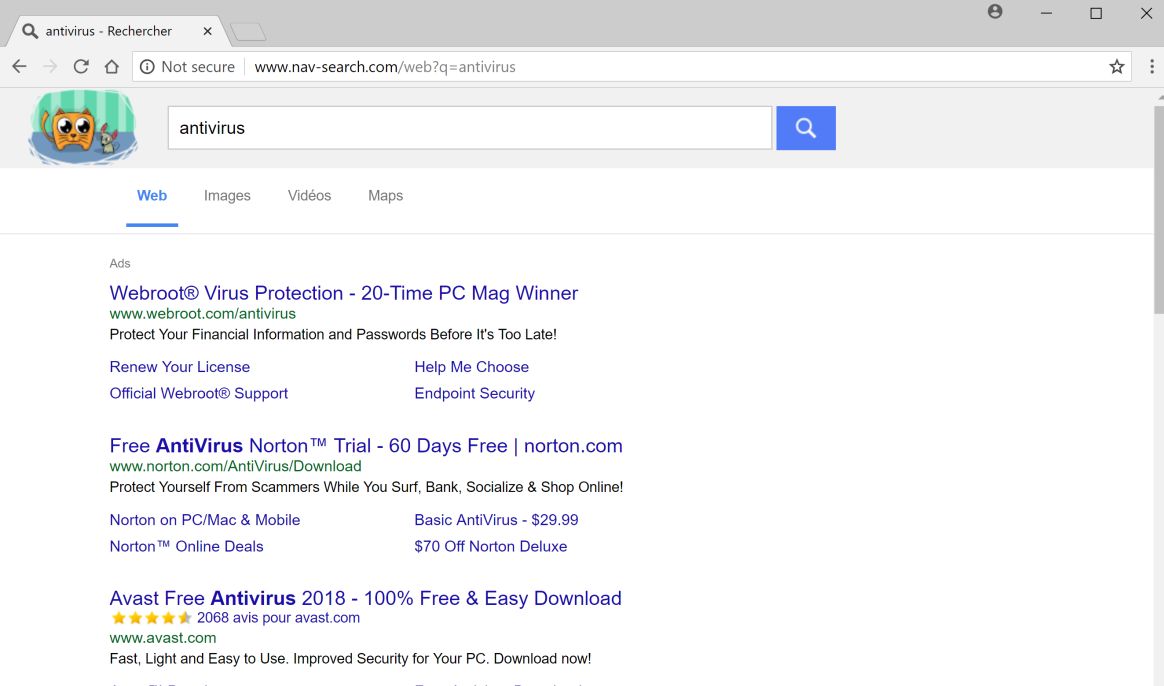Click the antivirus search input field
Image resolution: width=1164 pixels, height=686 pixels.
point(469,128)
